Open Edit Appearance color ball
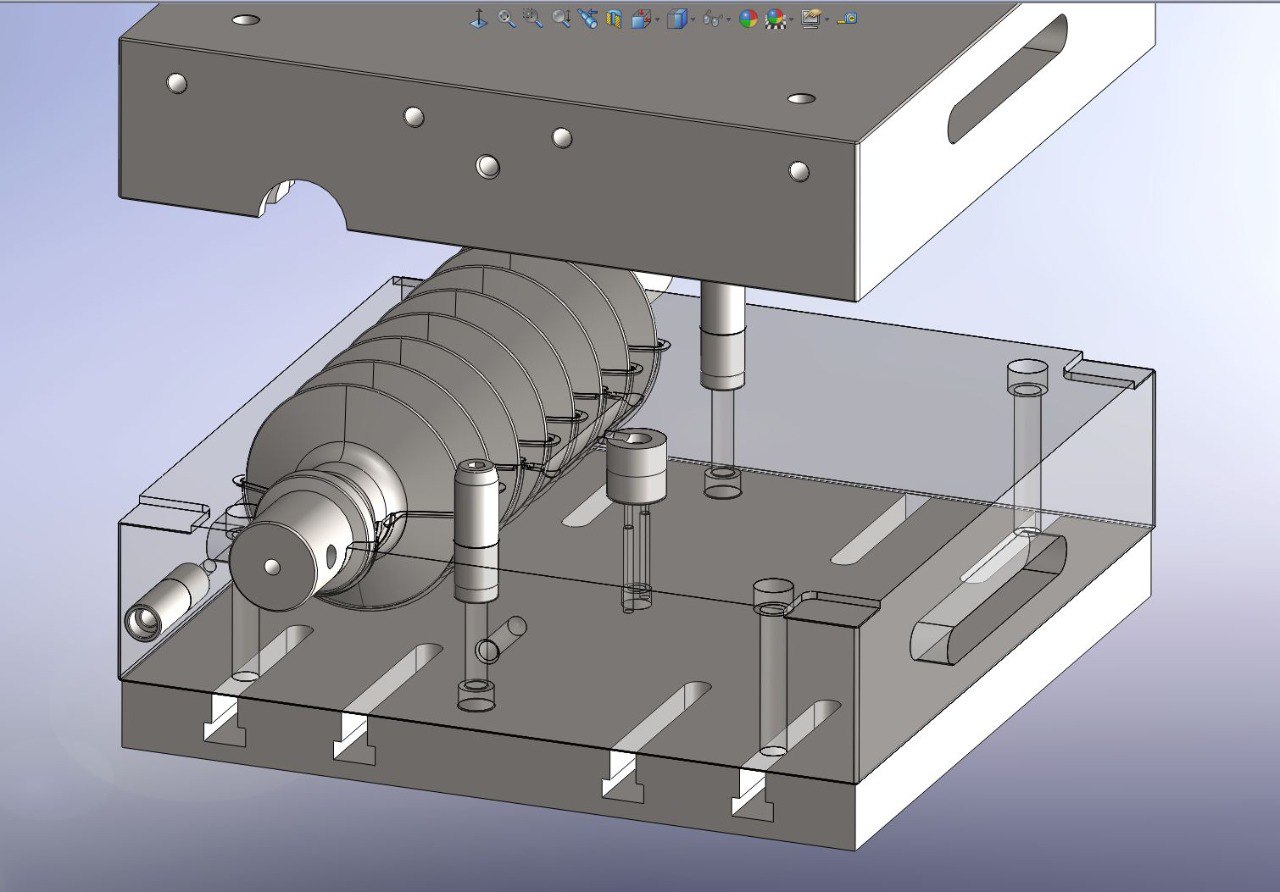This screenshot has height=892, width=1280. pos(748,18)
